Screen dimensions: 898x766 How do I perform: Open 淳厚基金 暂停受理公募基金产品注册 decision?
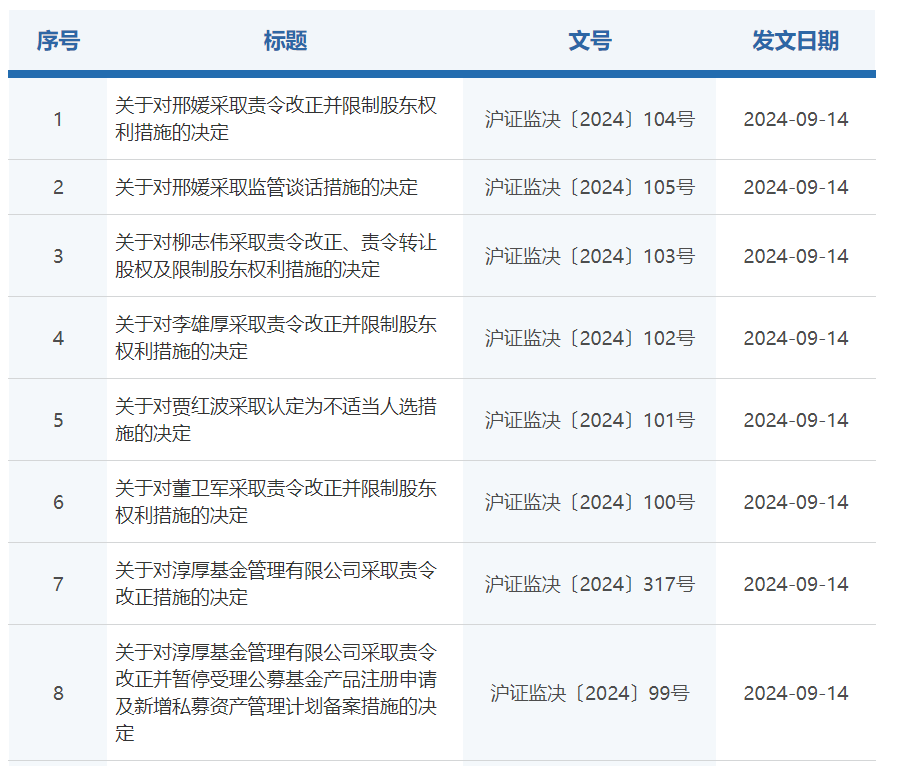click(x=275, y=693)
